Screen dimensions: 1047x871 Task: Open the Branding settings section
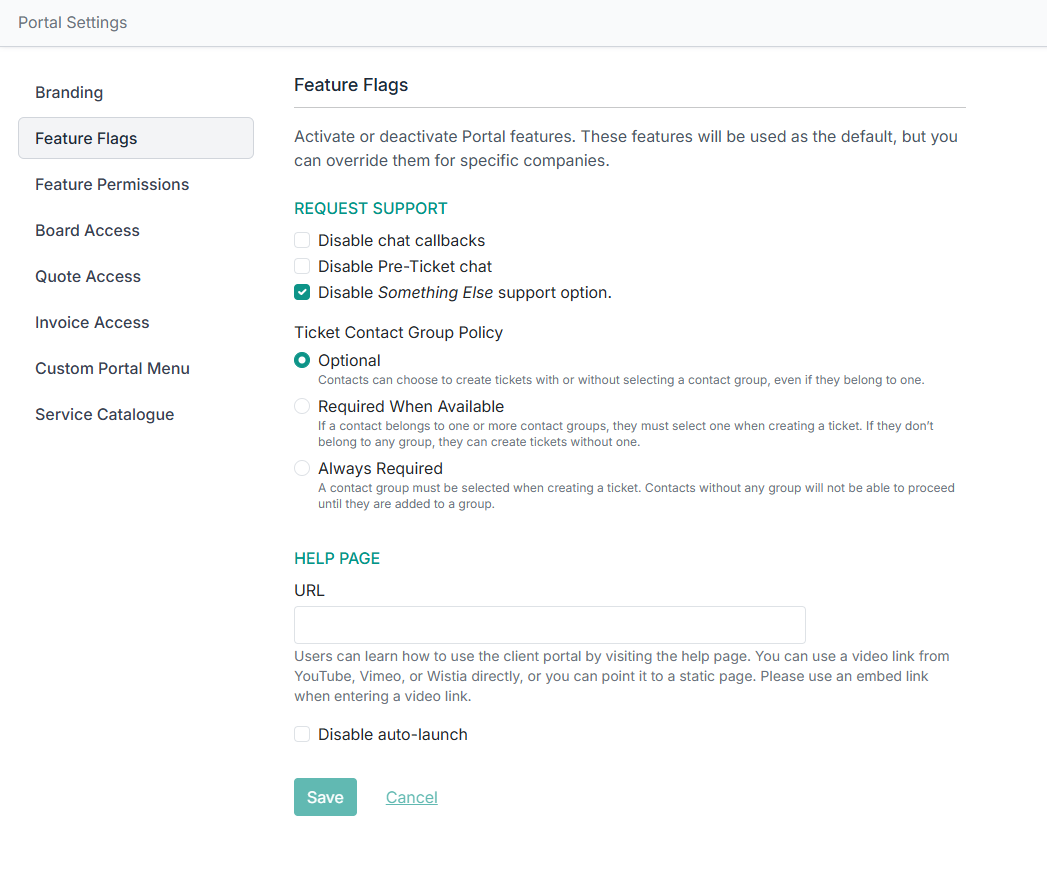69,93
